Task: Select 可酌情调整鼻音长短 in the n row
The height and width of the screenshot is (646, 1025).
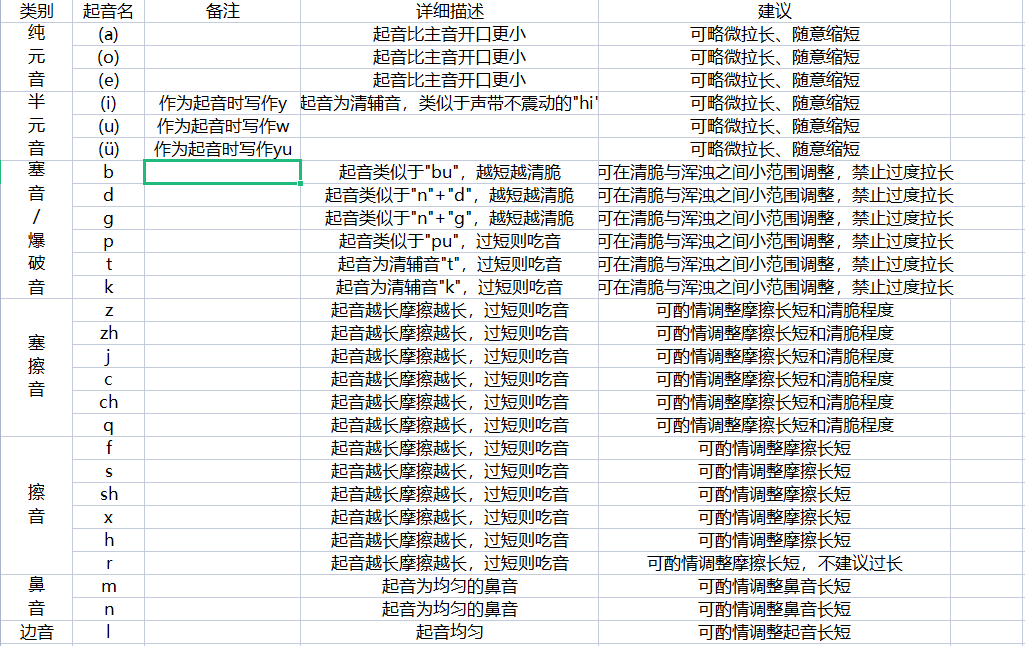Action: click(774, 609)
